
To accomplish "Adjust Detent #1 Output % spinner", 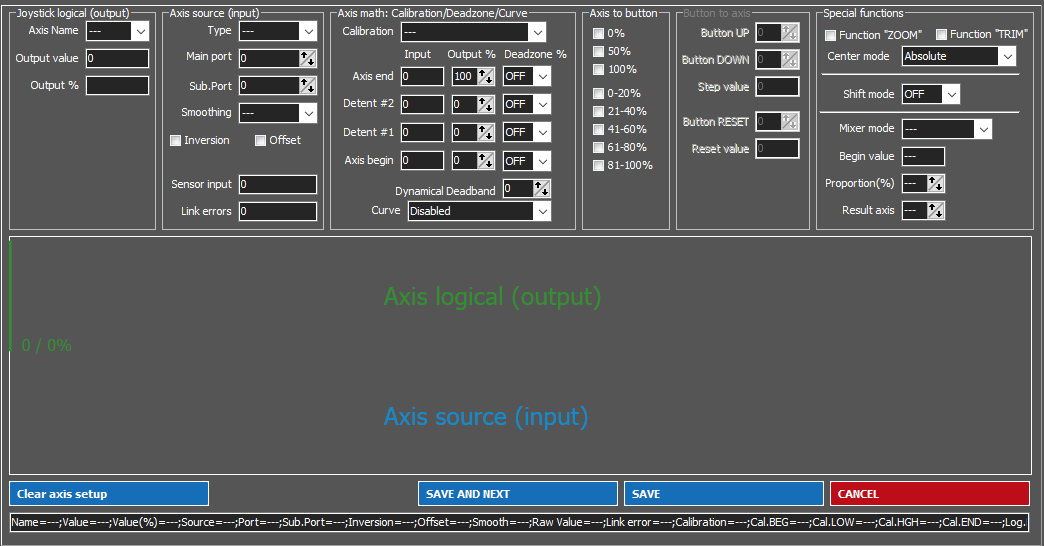I will (486, 133).
